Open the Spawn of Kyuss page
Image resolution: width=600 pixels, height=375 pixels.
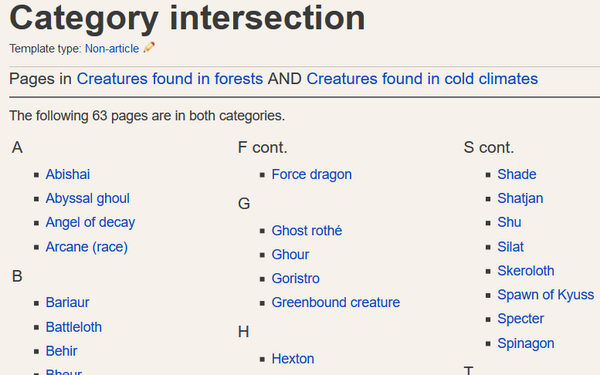click(546, 295)
